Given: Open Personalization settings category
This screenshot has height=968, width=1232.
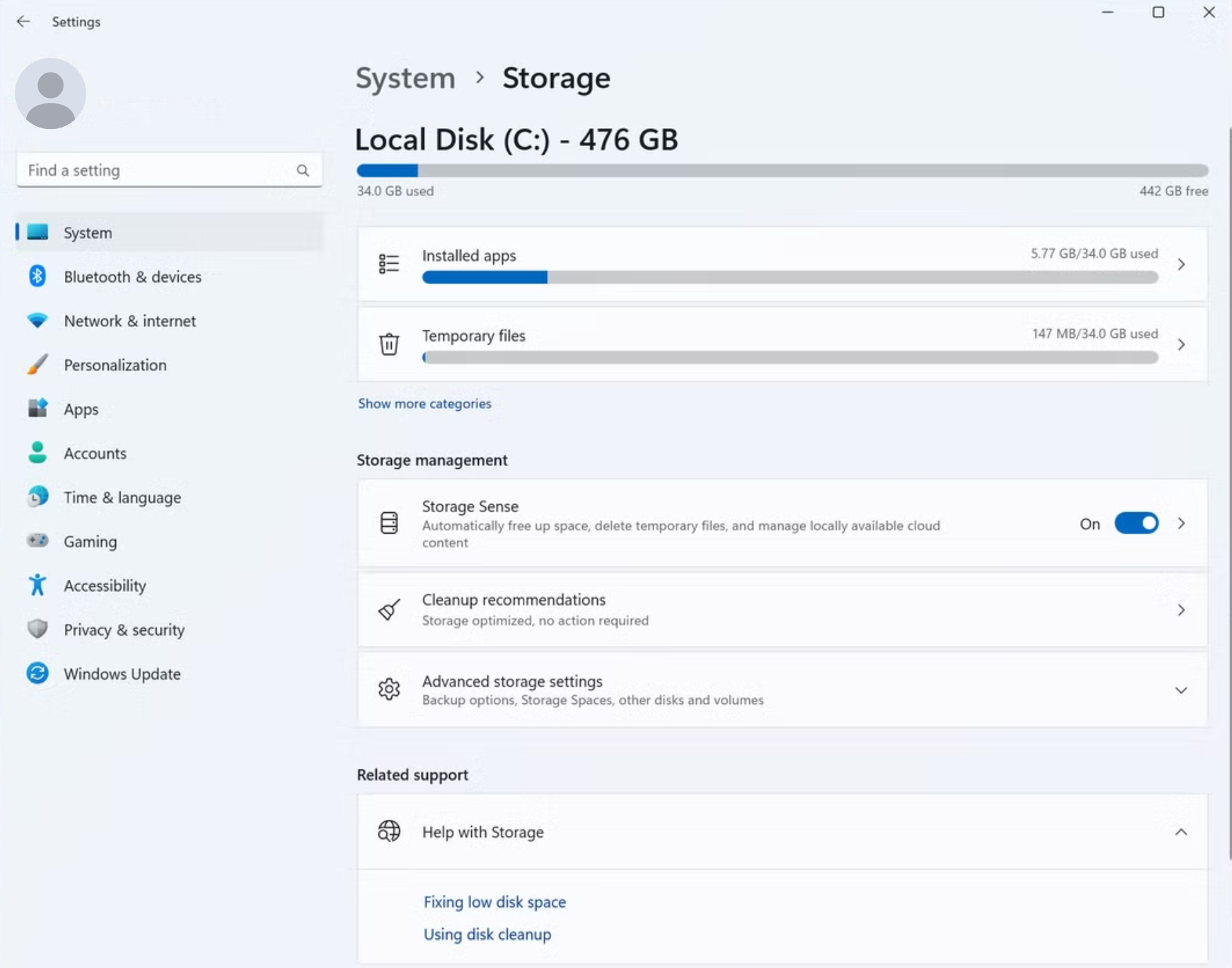Looking at the screenshot, I should 115,365.
